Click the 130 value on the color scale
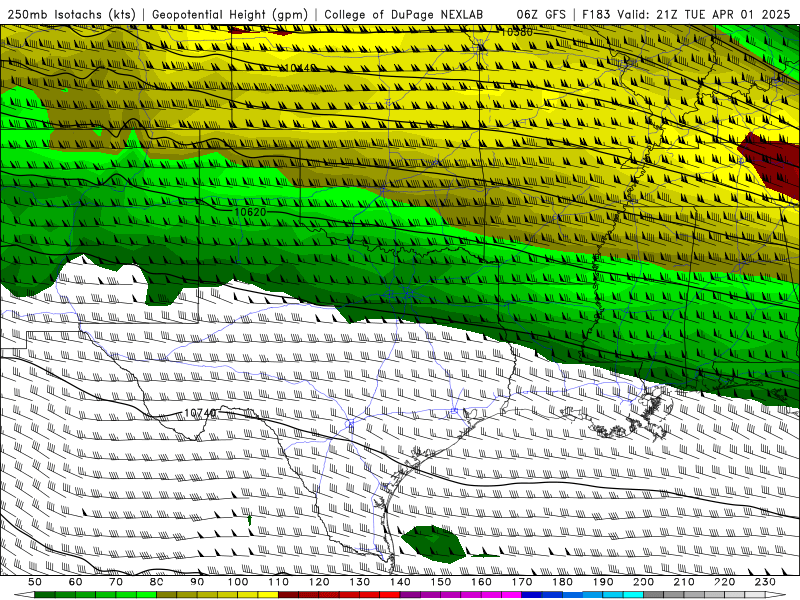The width and height of the screenshot is (800, 600). pyautogui.click(x=360, y=582)
